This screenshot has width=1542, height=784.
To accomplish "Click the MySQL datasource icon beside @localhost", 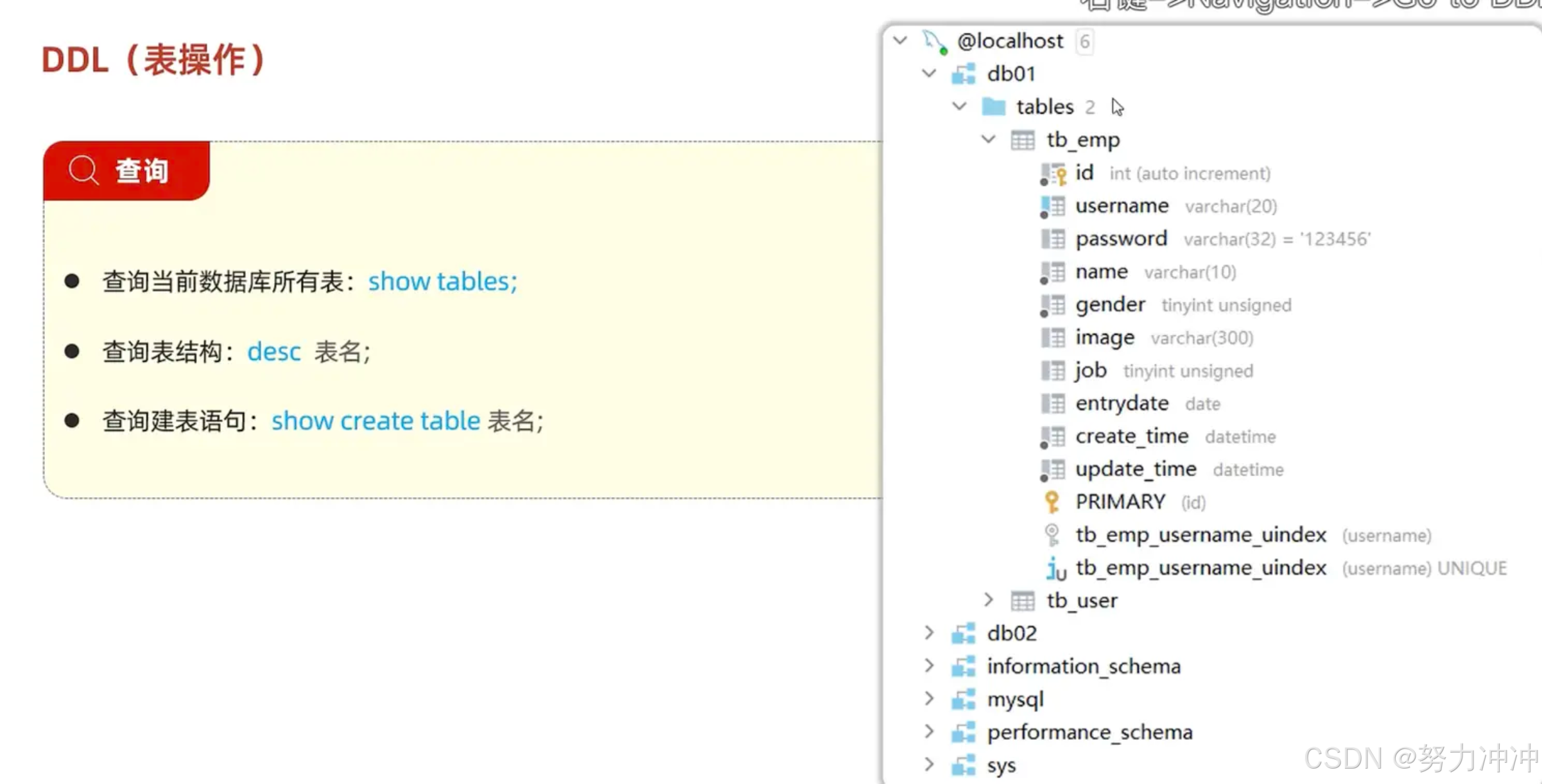I will (x=934, y=42).
